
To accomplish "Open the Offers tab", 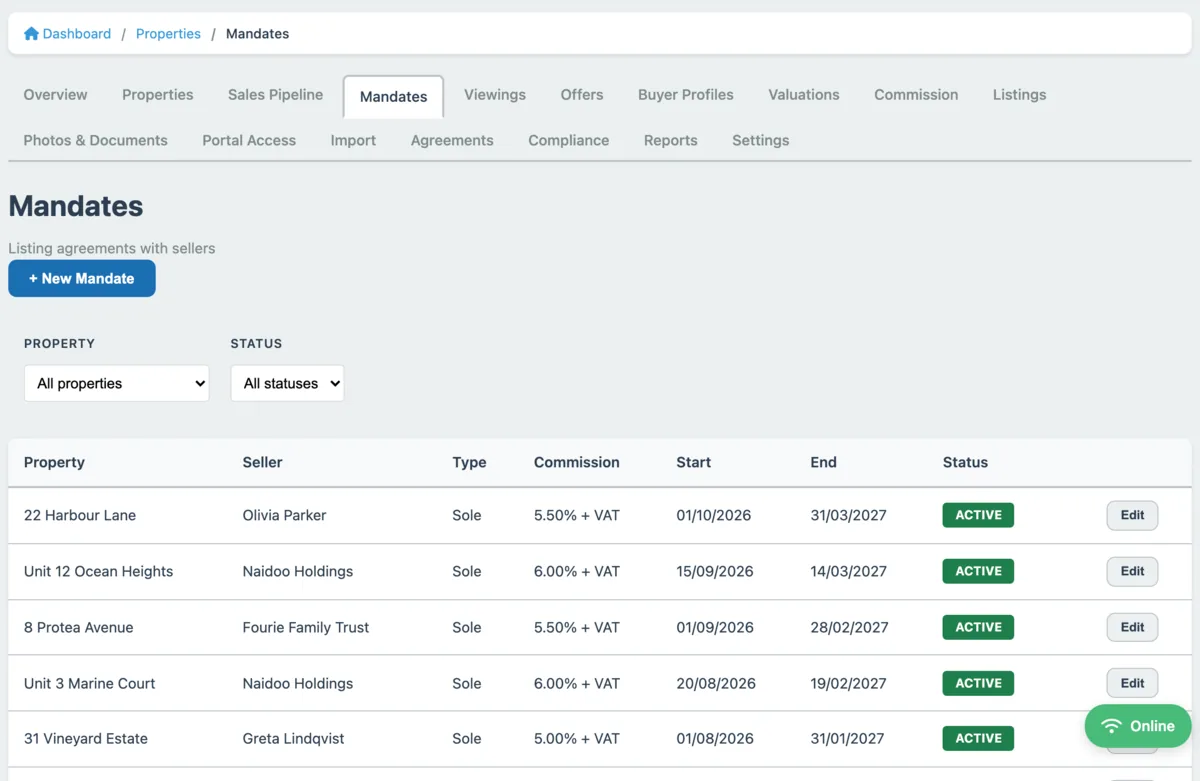I will [582, 95].
